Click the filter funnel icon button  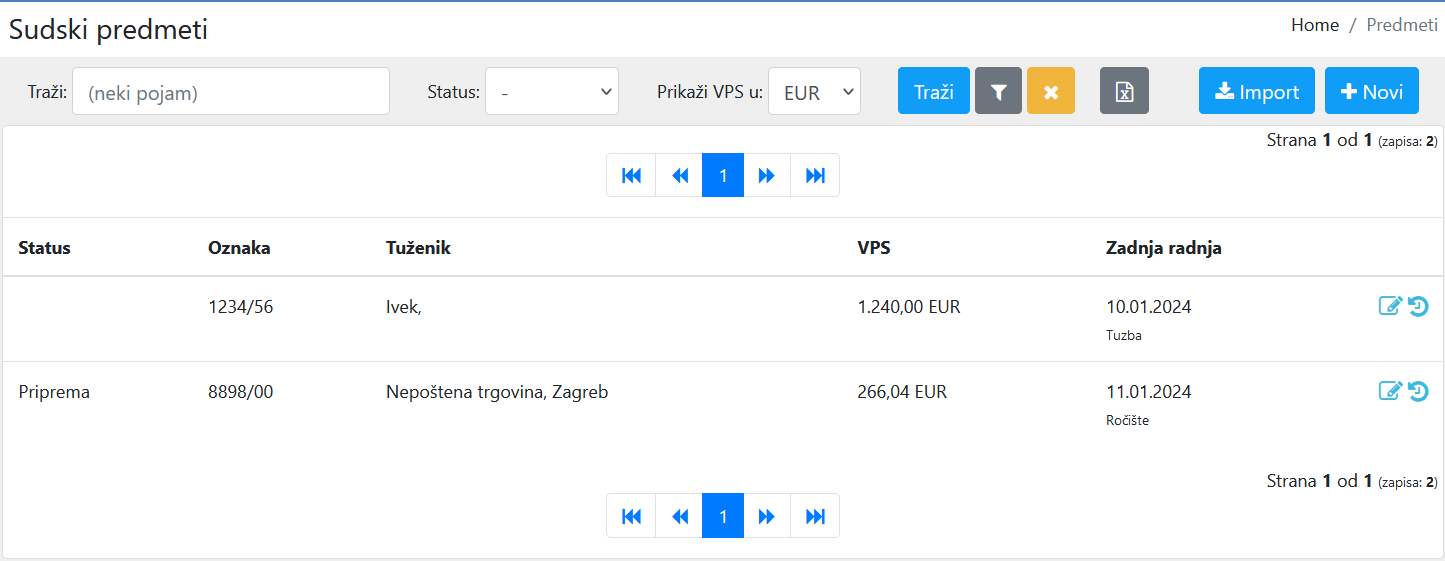(998, 91)
